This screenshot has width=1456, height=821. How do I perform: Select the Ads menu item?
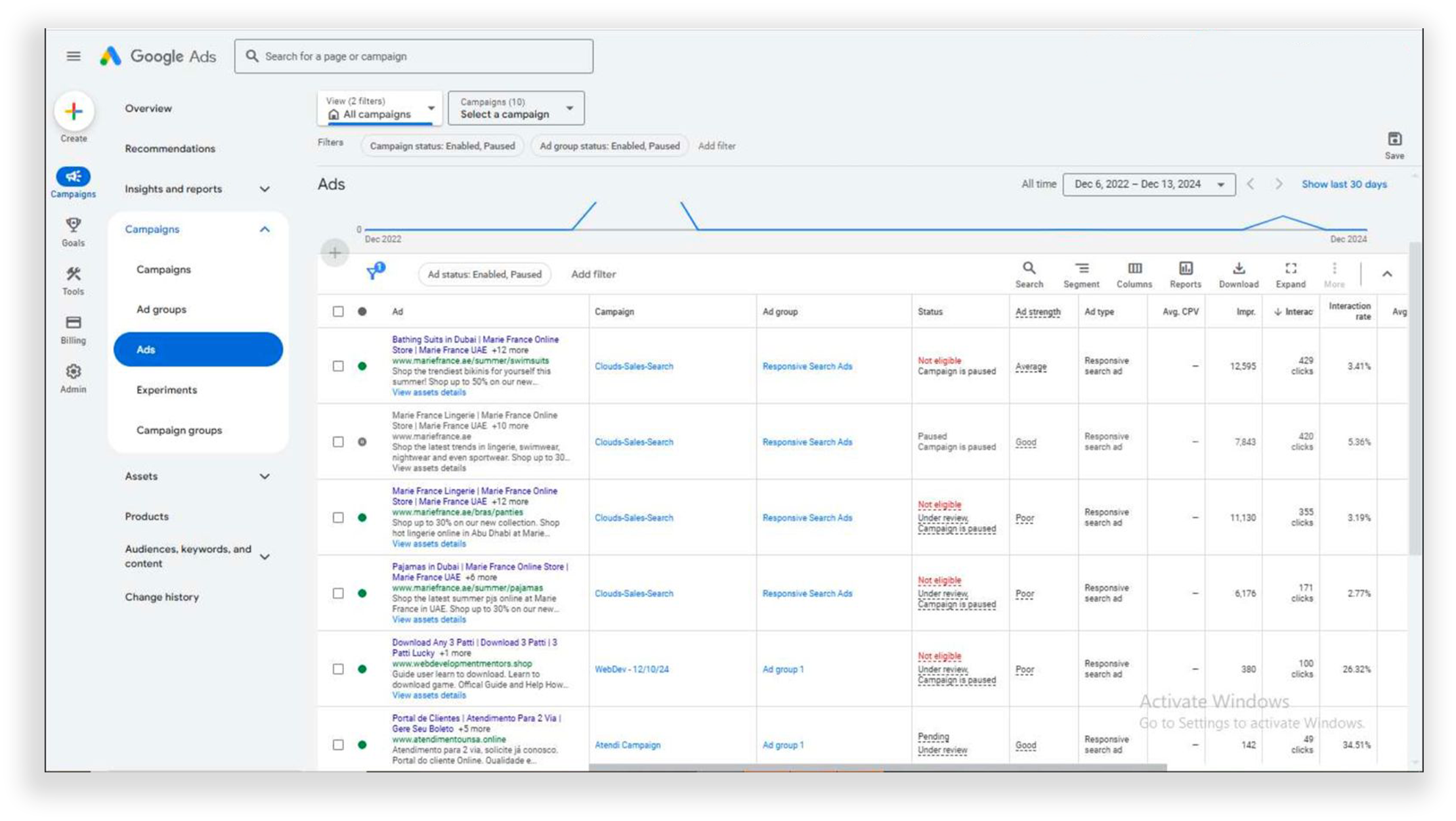pos(198,349)
